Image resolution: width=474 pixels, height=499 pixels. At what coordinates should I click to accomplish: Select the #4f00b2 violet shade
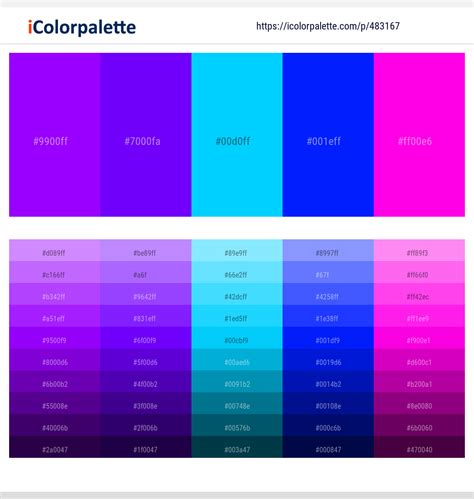click(146, 381)
